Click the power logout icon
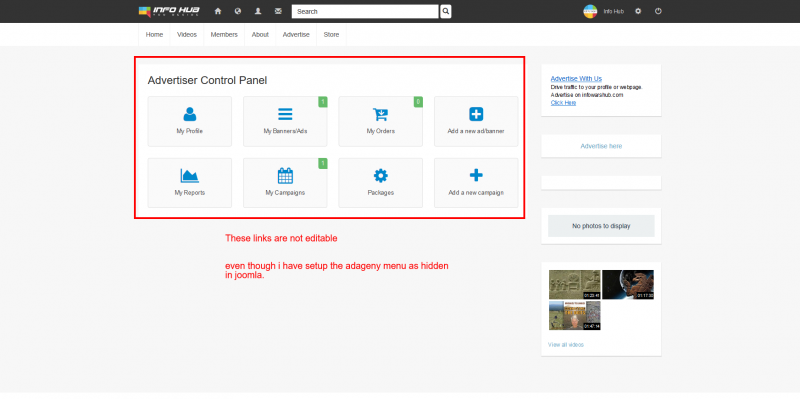The image size is (800, 399). [658, 11]
